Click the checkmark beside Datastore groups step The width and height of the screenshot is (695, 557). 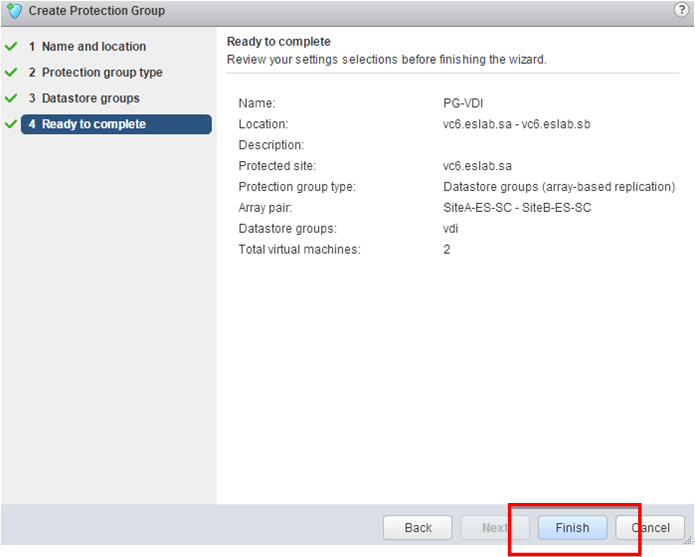(x=11, y=98)
